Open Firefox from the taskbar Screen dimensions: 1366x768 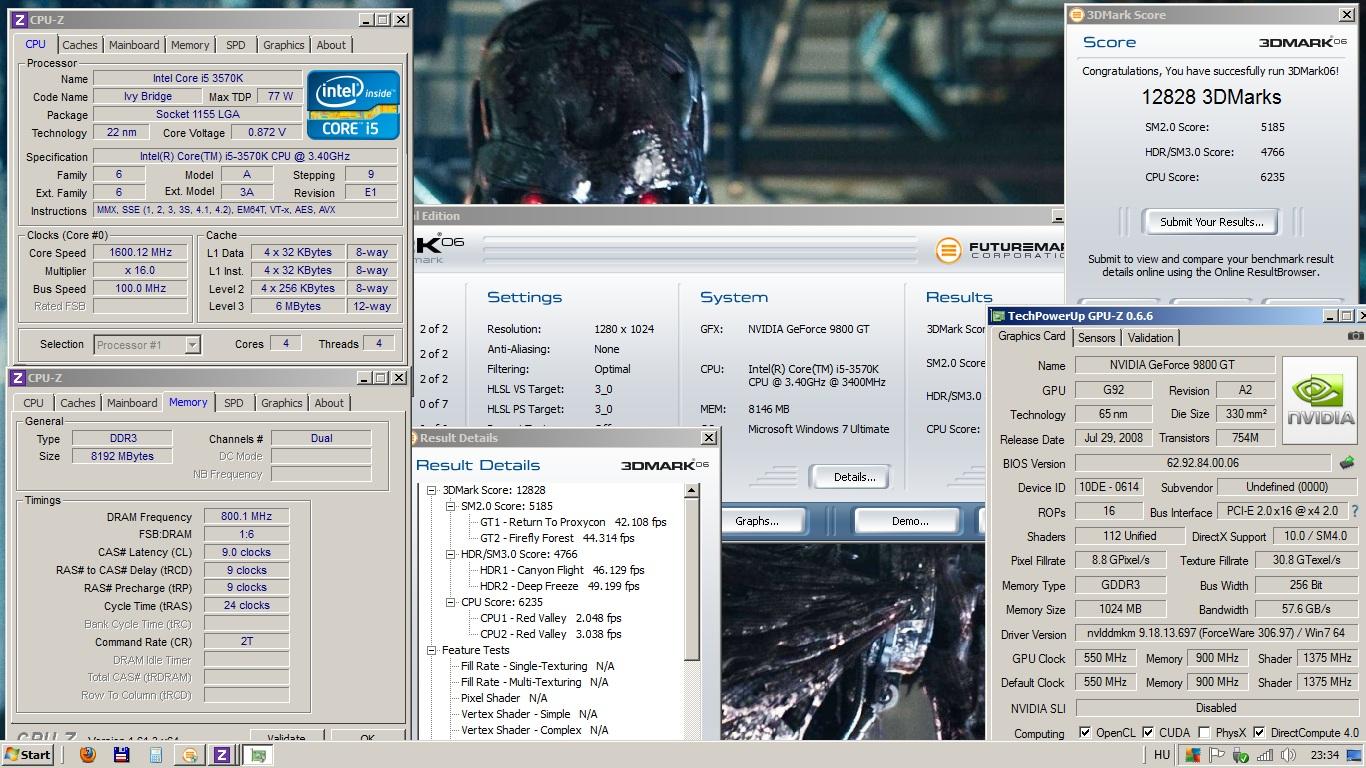coord(88,755)
